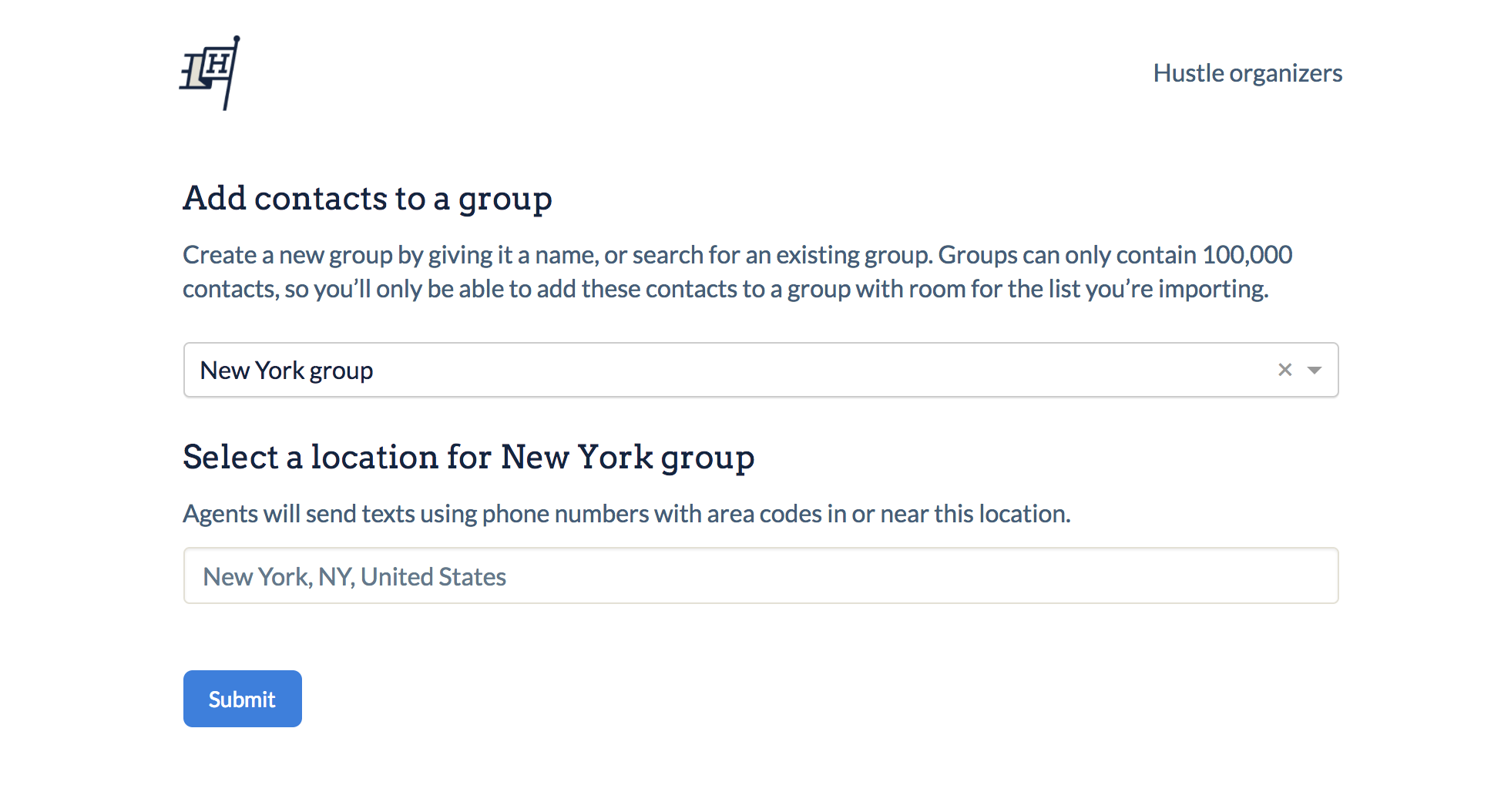
Task: Click the blue Submit button
Action: tap(242, 699)
